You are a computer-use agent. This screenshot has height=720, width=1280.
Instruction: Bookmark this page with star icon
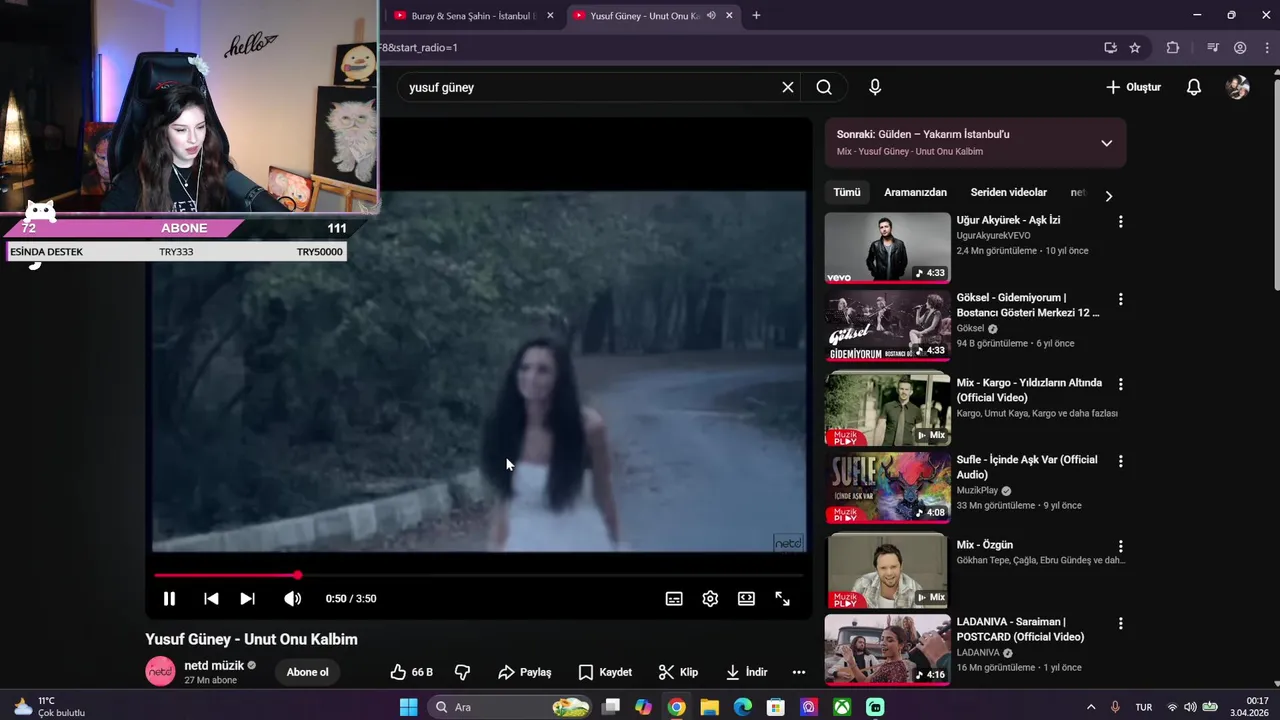point(1135,47)
